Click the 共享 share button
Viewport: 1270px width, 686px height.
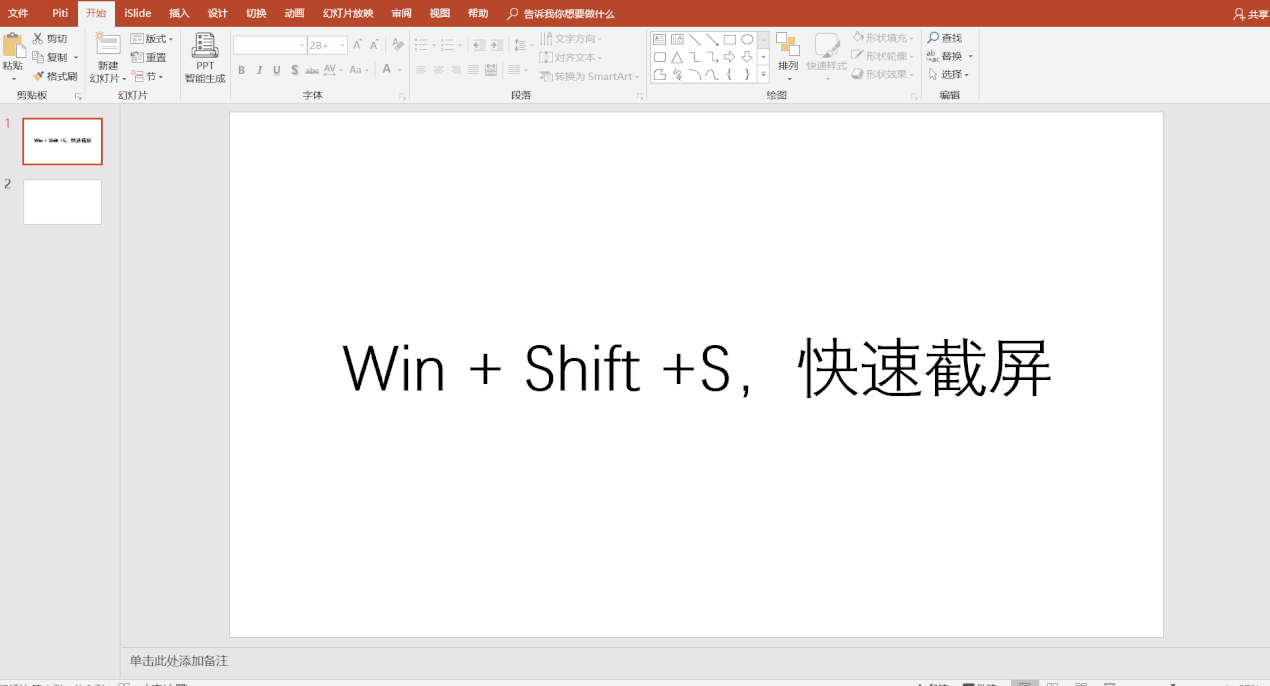pos(1251,13)
